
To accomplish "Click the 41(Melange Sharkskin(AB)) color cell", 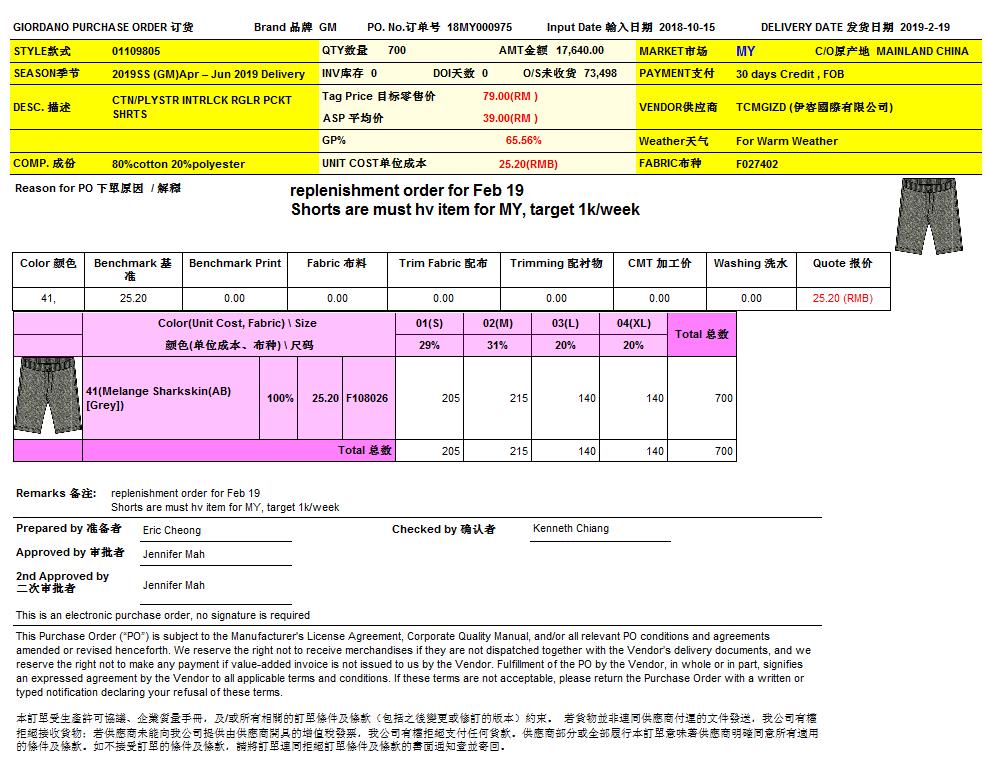I will (x=158, y=398).
